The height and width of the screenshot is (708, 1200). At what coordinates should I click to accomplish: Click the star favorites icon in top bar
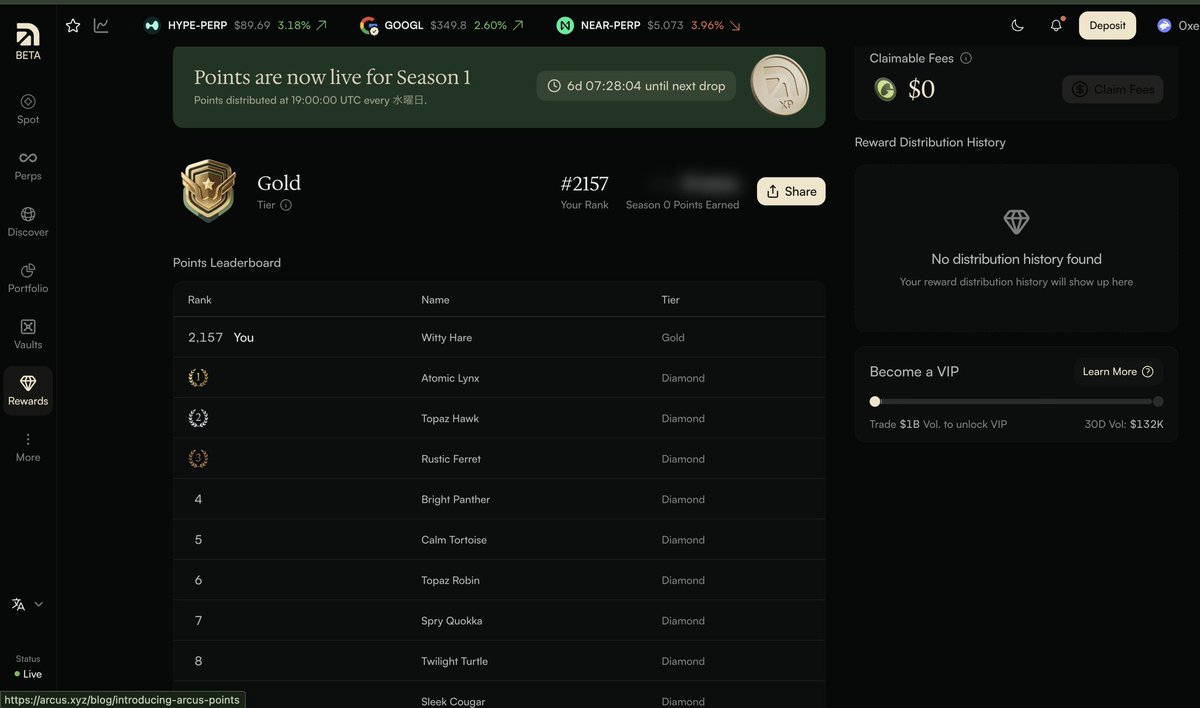[73, 26]
